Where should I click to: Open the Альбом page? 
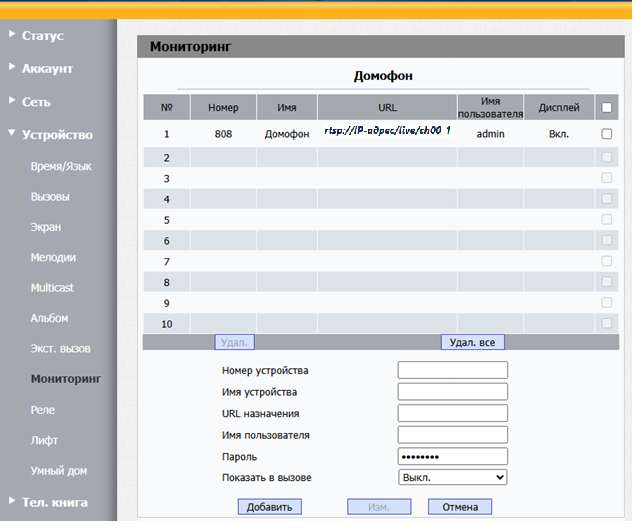pos(49,318)
